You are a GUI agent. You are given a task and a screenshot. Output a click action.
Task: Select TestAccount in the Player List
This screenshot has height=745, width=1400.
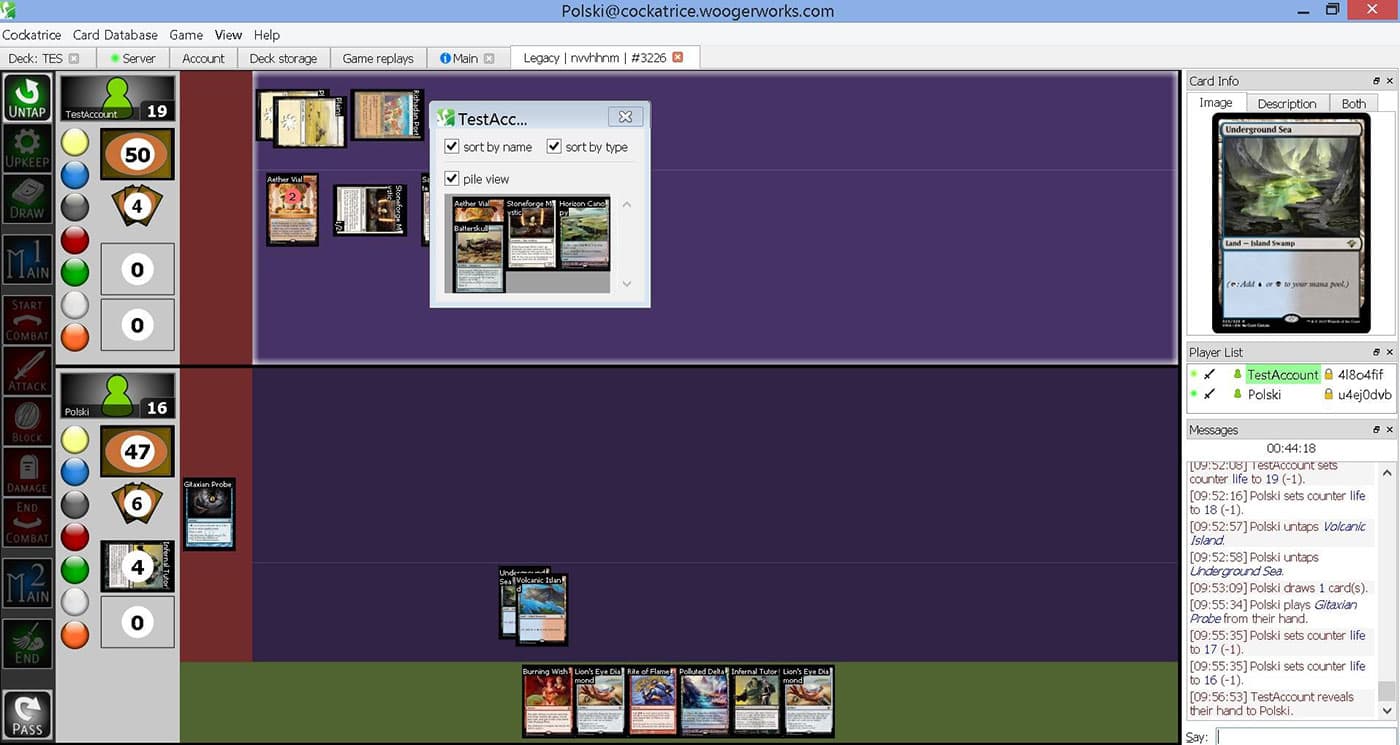[x=1282, y=375]
